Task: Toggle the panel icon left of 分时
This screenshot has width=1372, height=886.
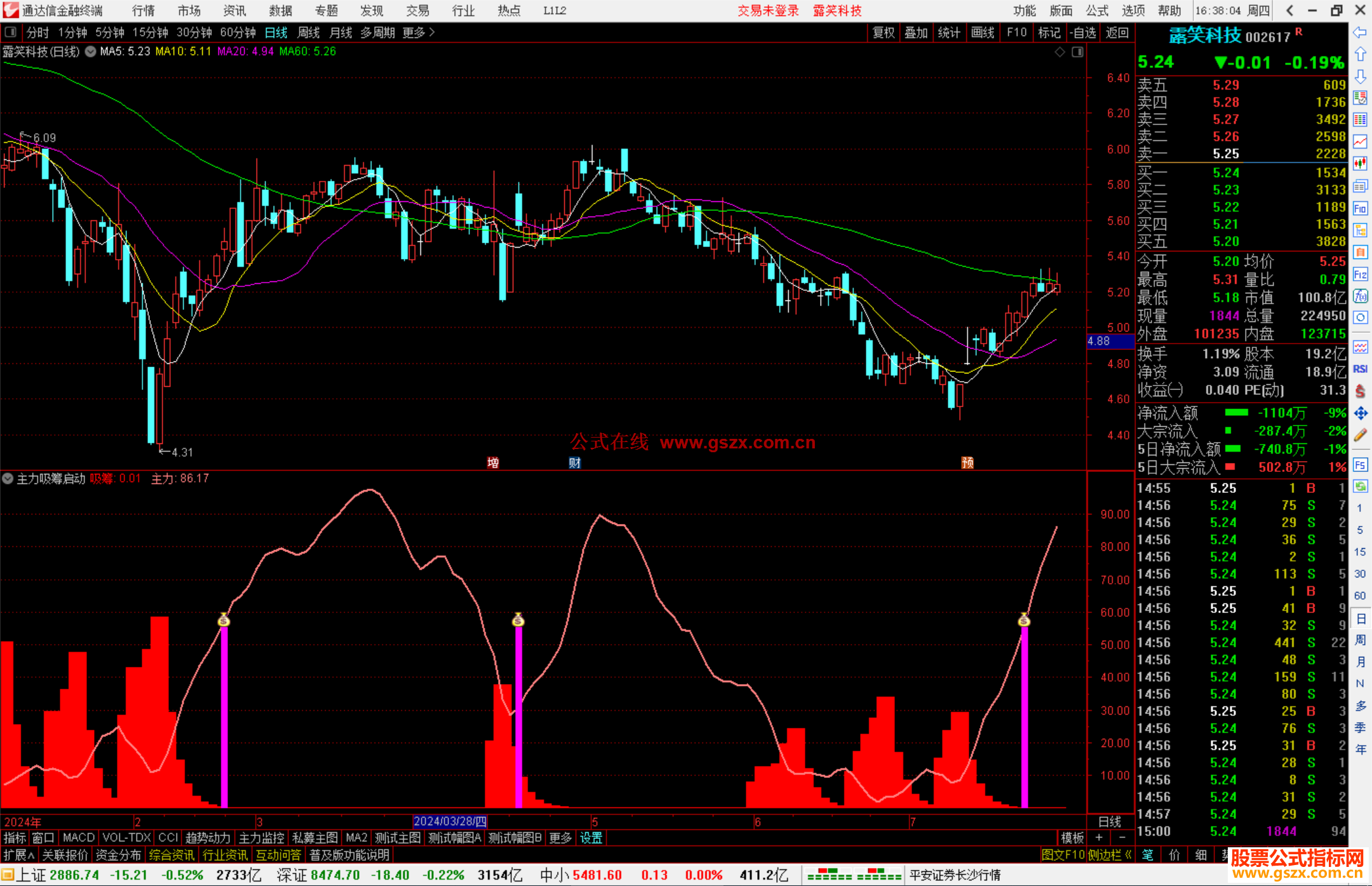Action: [x=11, y=32]
